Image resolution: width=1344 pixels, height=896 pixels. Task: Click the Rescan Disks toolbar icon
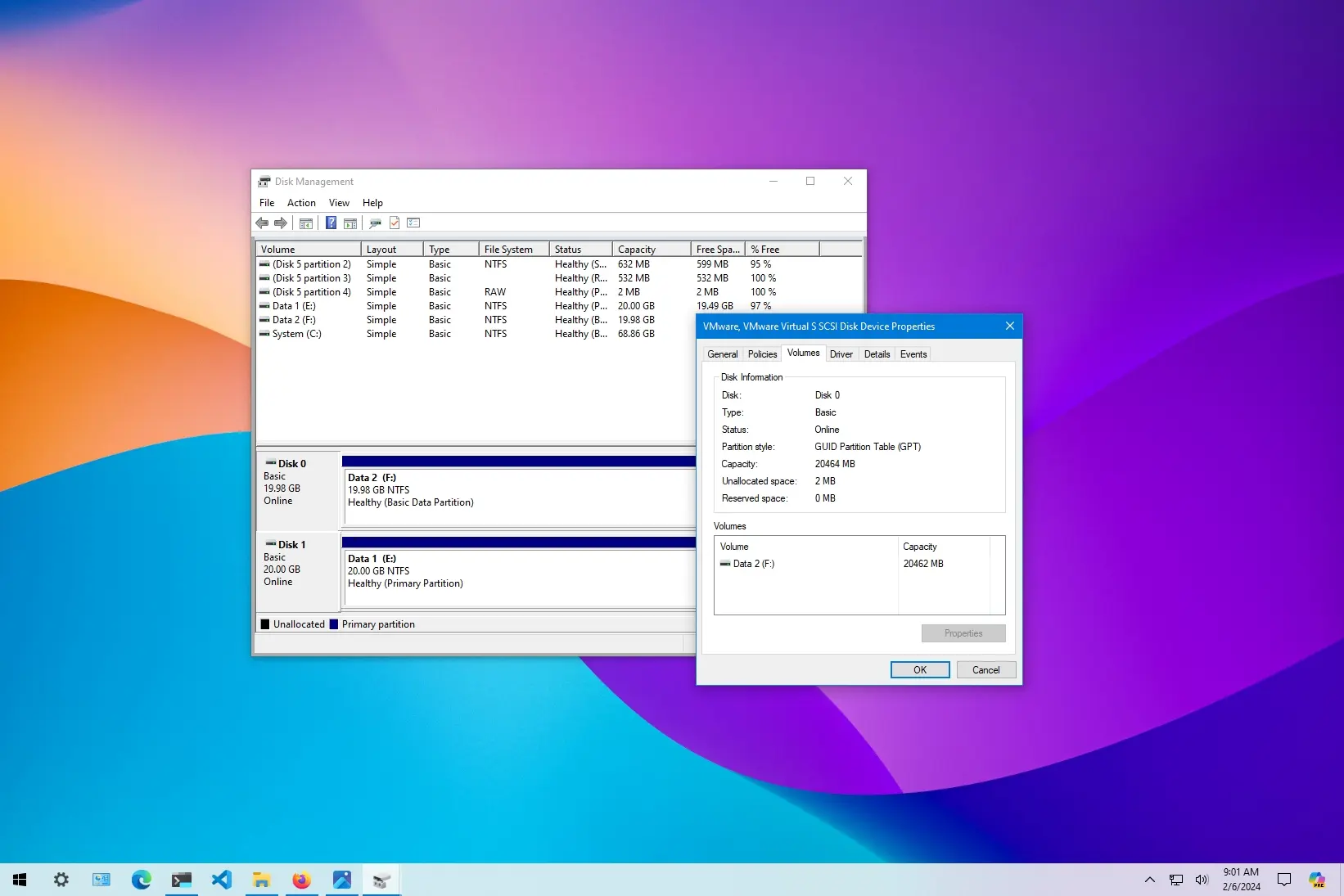[376, 223]
